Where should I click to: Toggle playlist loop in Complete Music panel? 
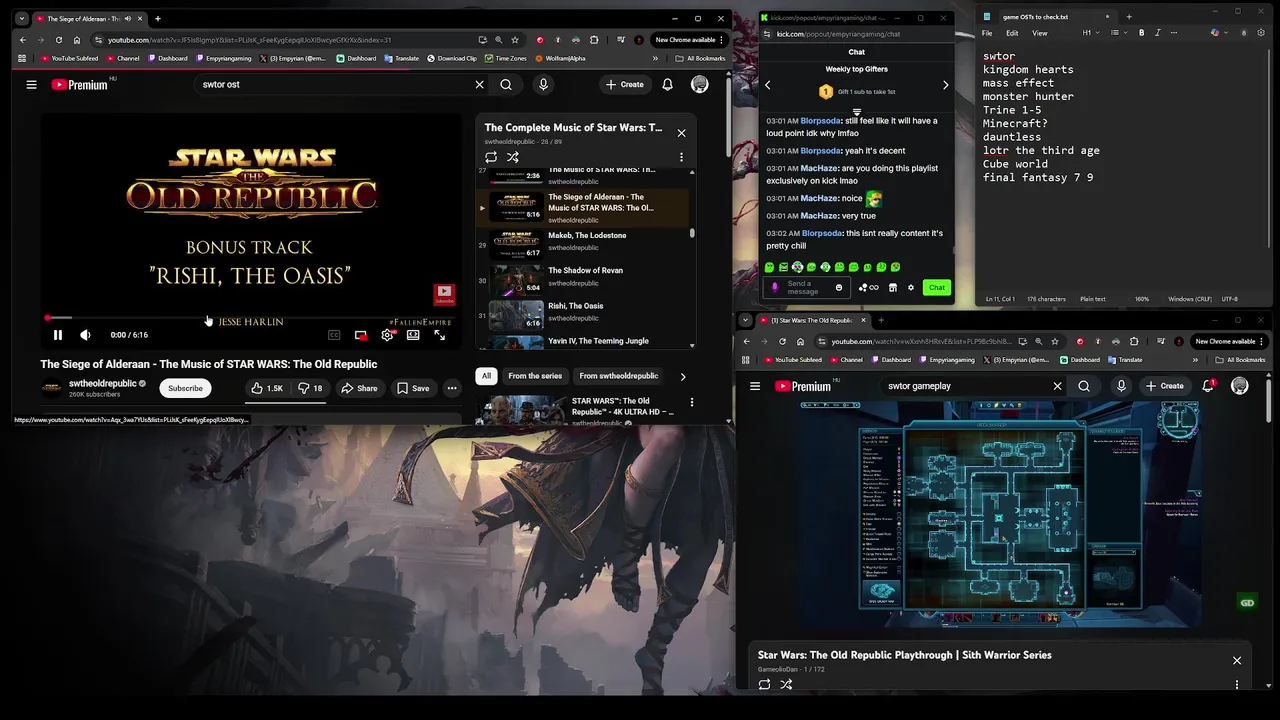pyautogui.click(x=491, y=157)
